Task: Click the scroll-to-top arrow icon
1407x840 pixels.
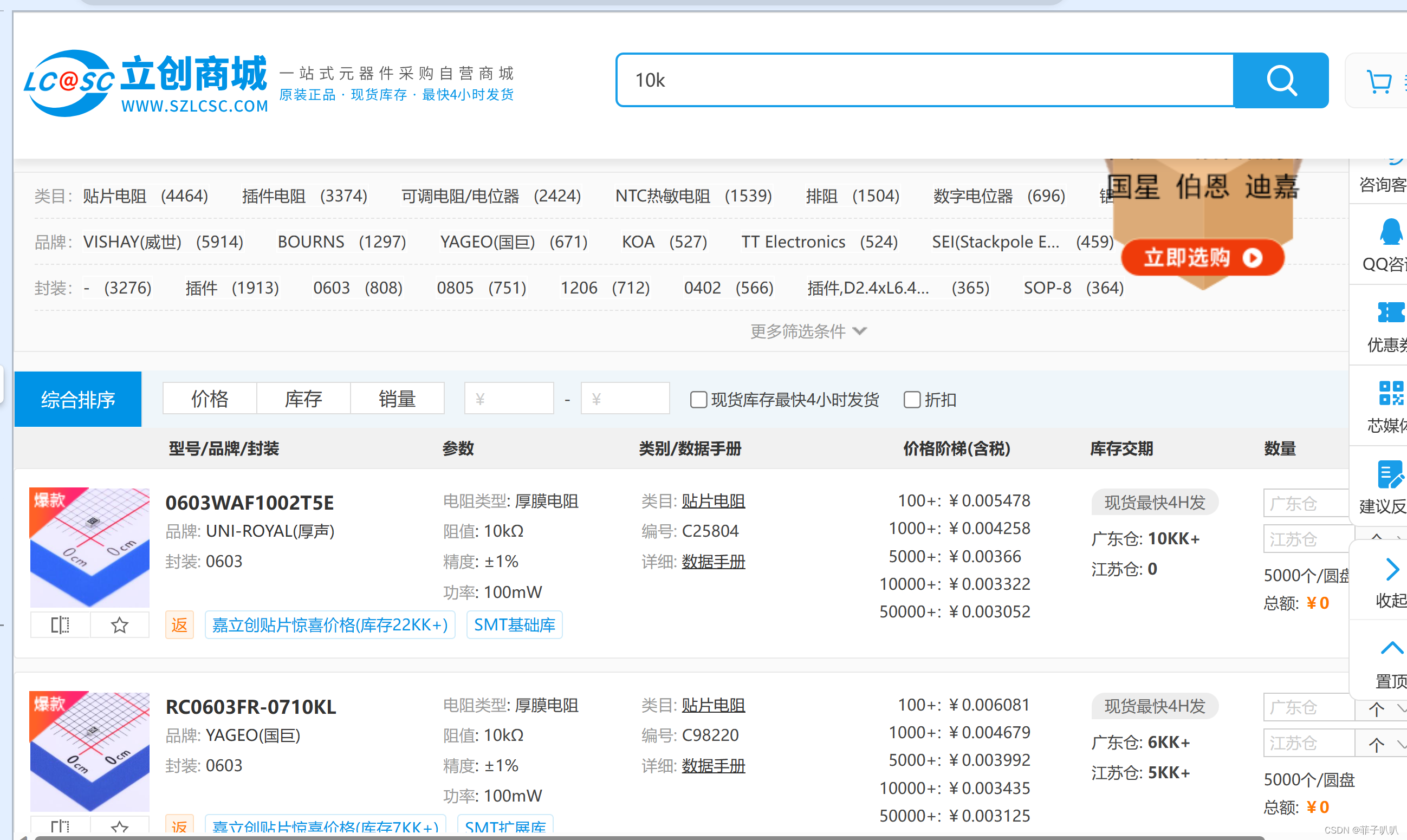Action: coord(1392,648)
